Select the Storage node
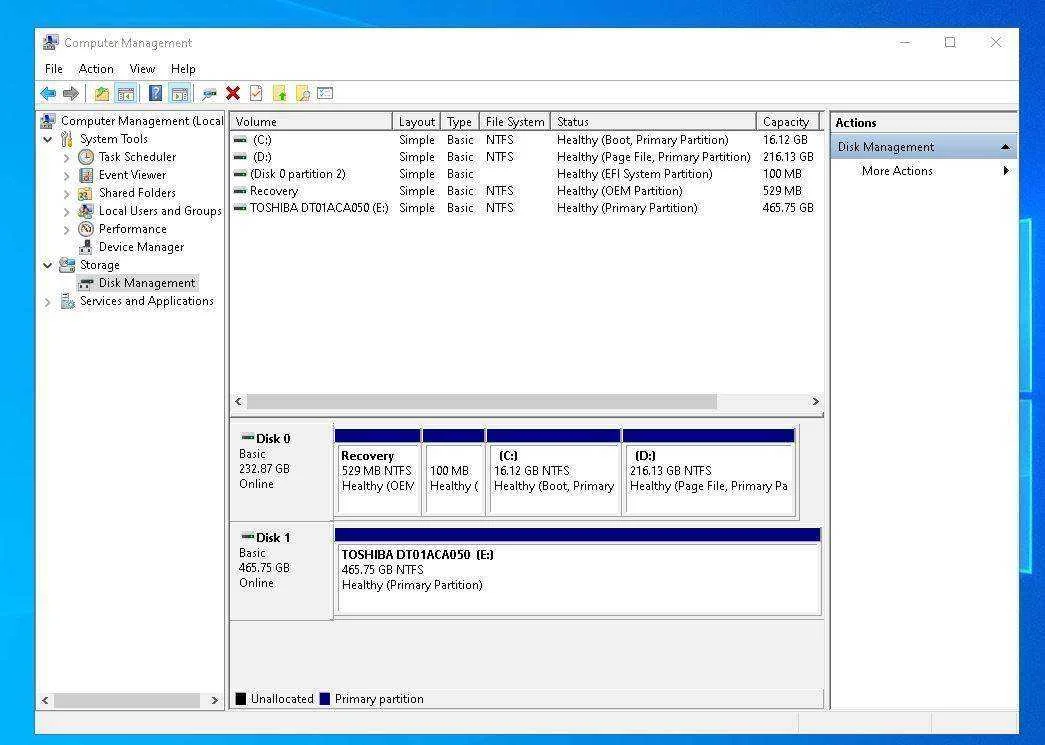Screen dimensions: 1045x745 point(99,265)
